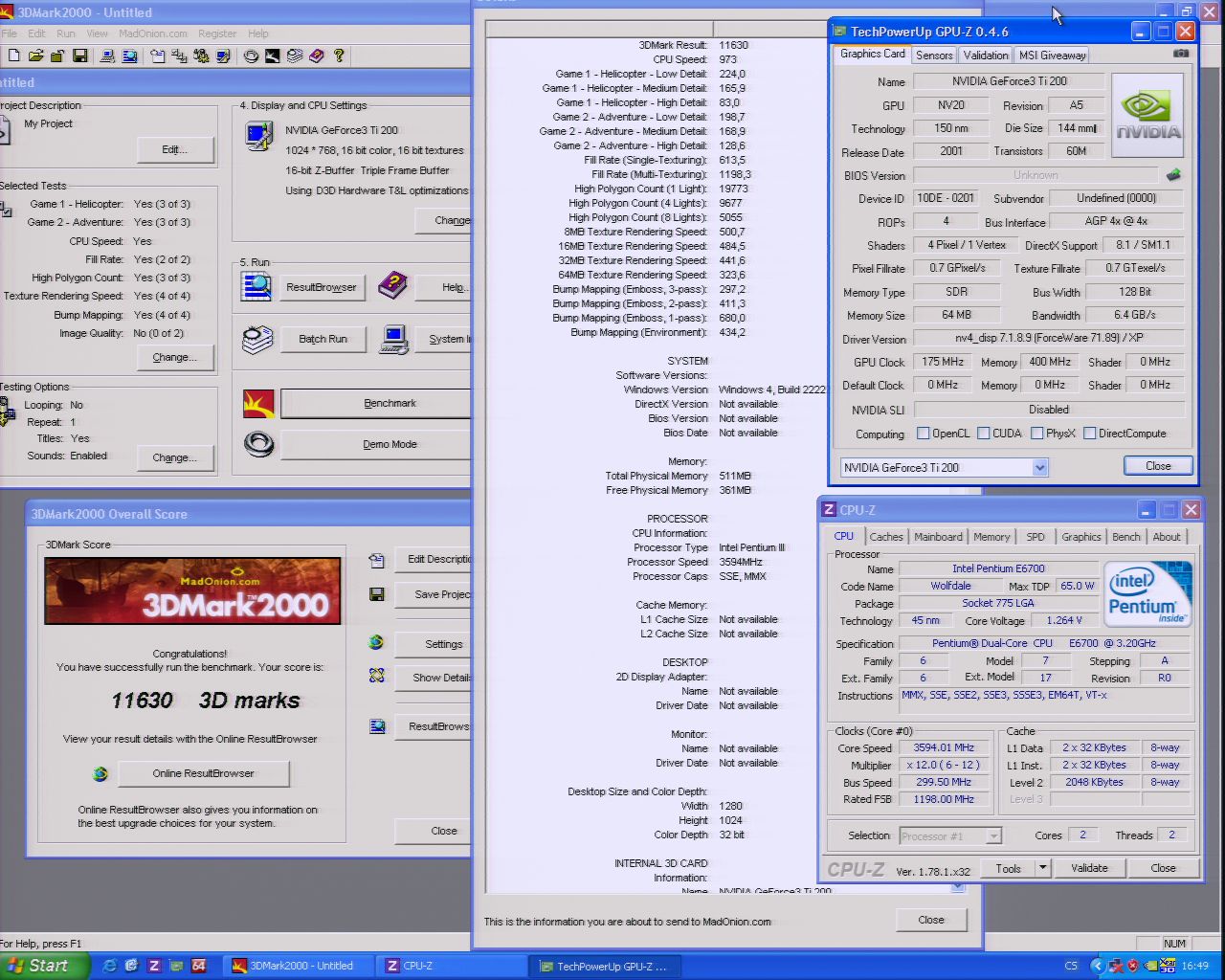Open the CPU-Z Processor #1 selection dropdown
Screen dimensions: 1225x980
(993, 836)
